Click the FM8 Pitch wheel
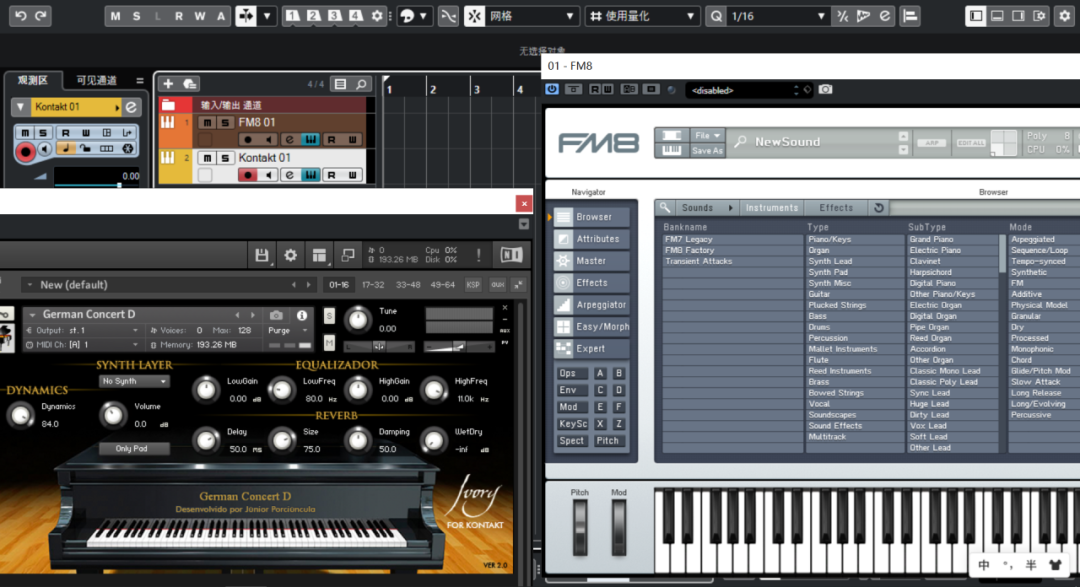Viewport: 1080px width, 587px height. point(580,527)
